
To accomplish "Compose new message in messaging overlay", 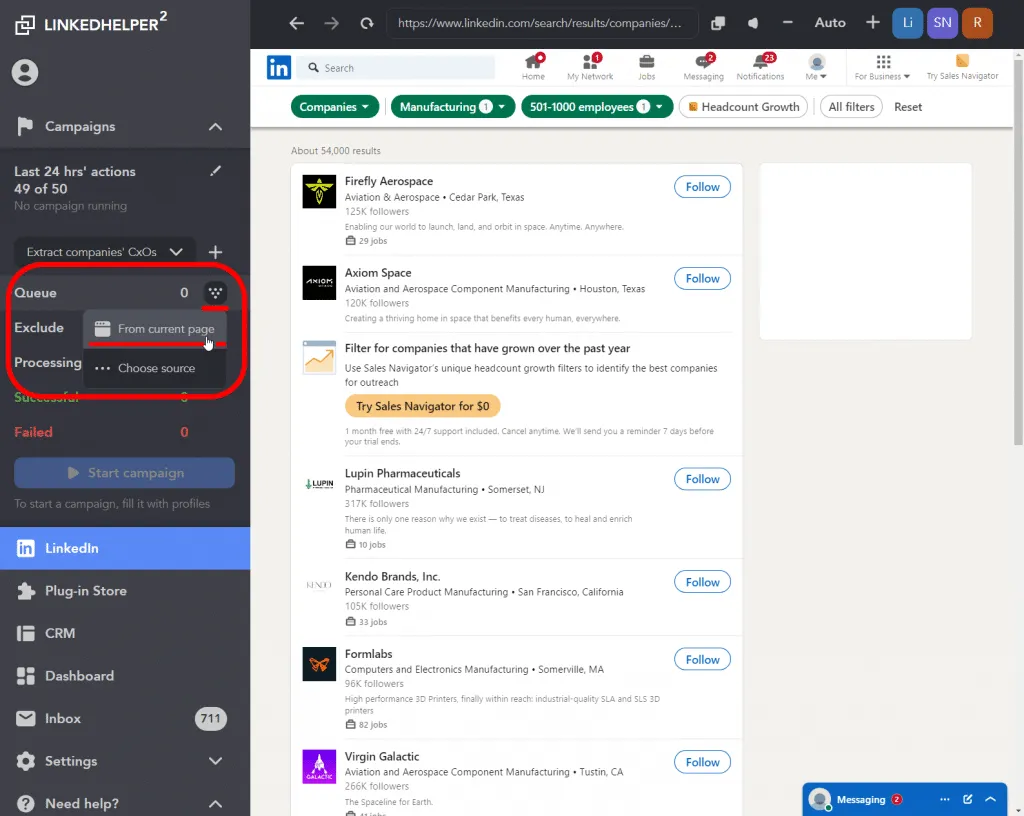I will point(968,799).
